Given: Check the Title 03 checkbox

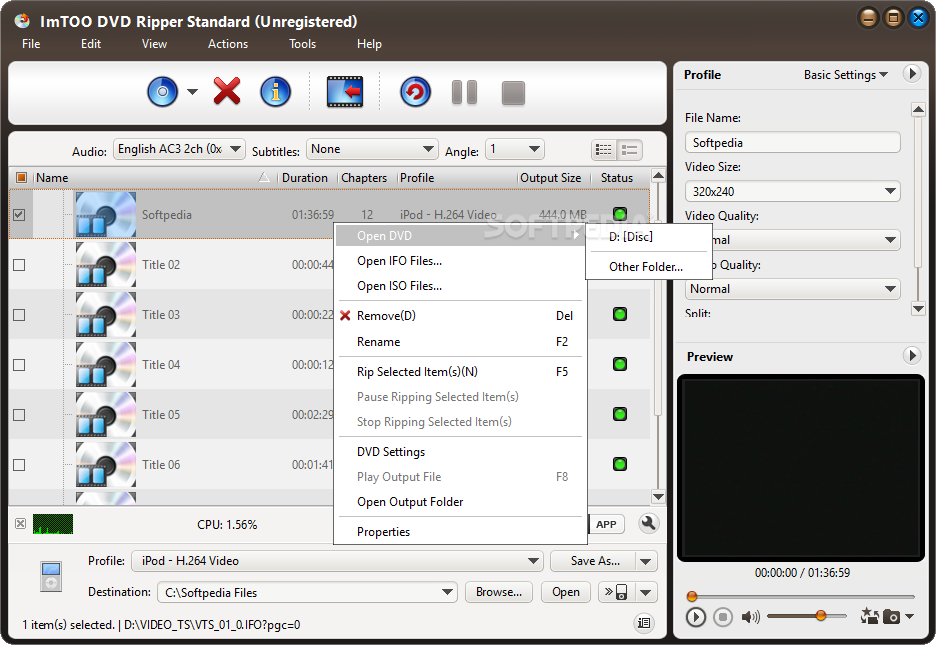Looking at the screenshot, I should coord(19,314).
